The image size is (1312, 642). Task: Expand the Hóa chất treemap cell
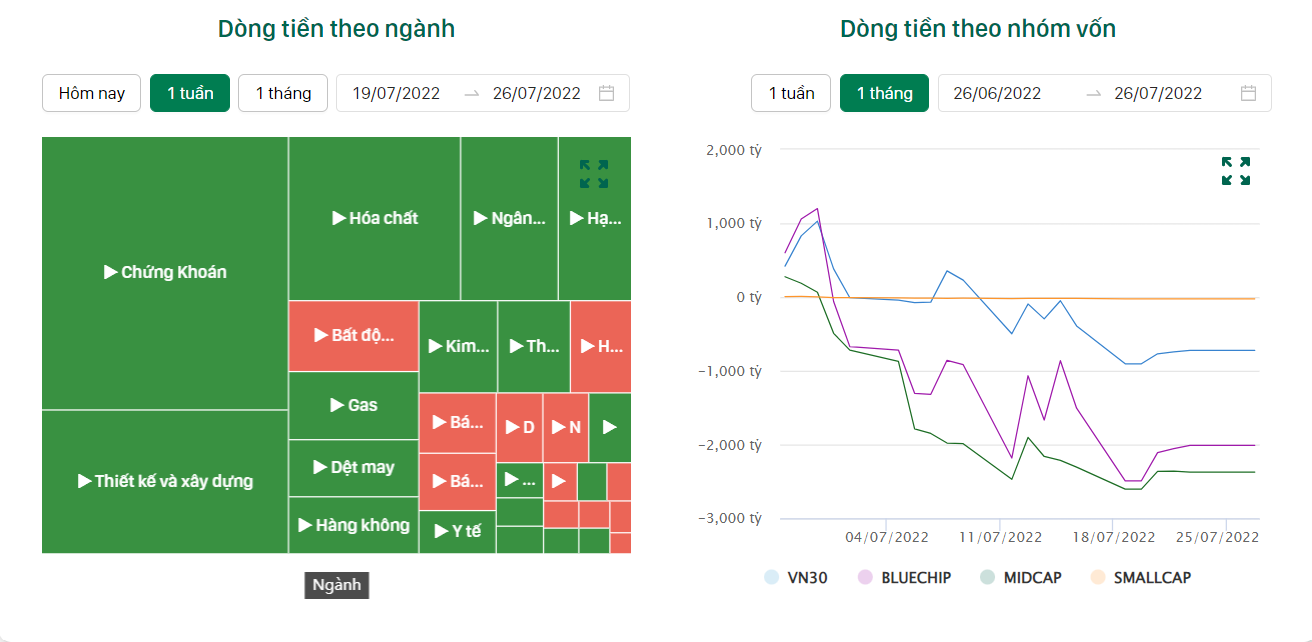pyautogui.click(x=375, y=218)
